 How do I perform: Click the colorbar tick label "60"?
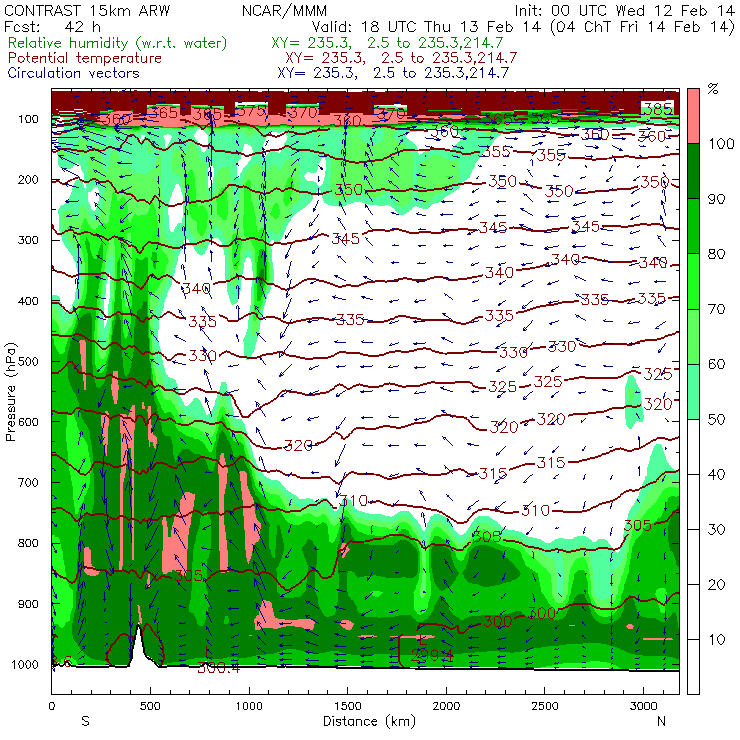716,364
